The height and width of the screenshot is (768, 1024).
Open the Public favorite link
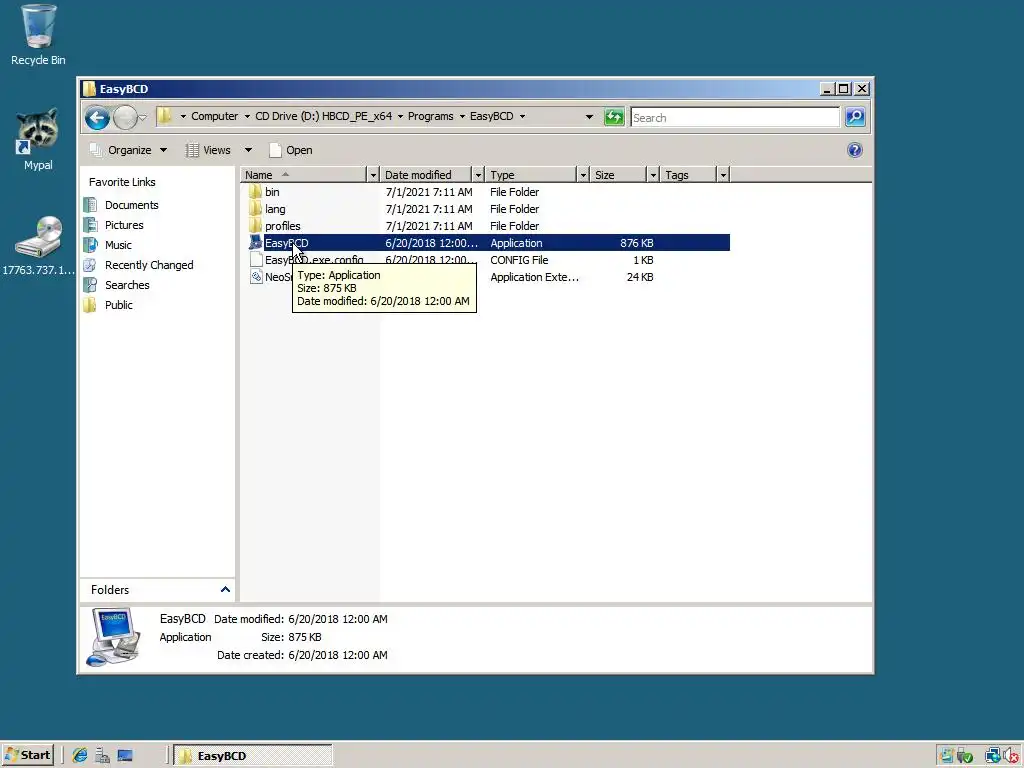click(x=118, y=305)
